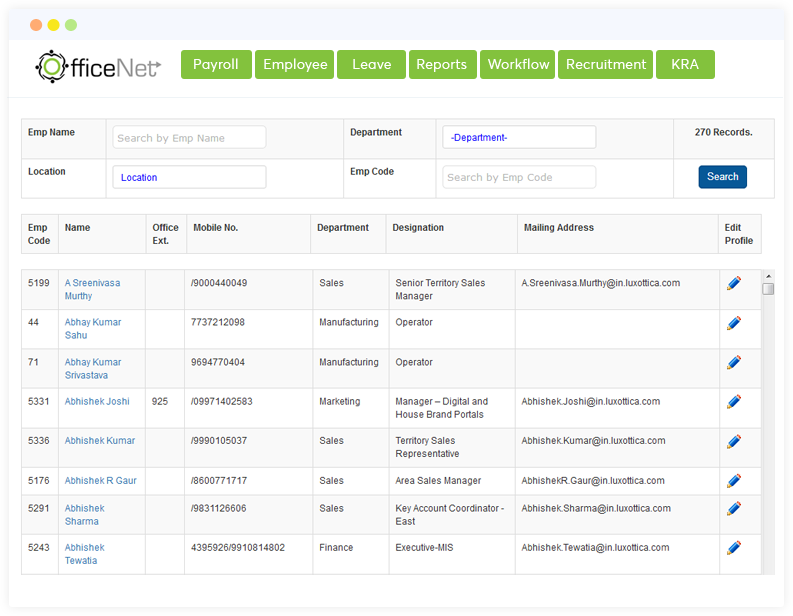Edit profile pencil for Abhishek Kumar
This screenshot has width=793, height=616.
(x=734, y=441)
